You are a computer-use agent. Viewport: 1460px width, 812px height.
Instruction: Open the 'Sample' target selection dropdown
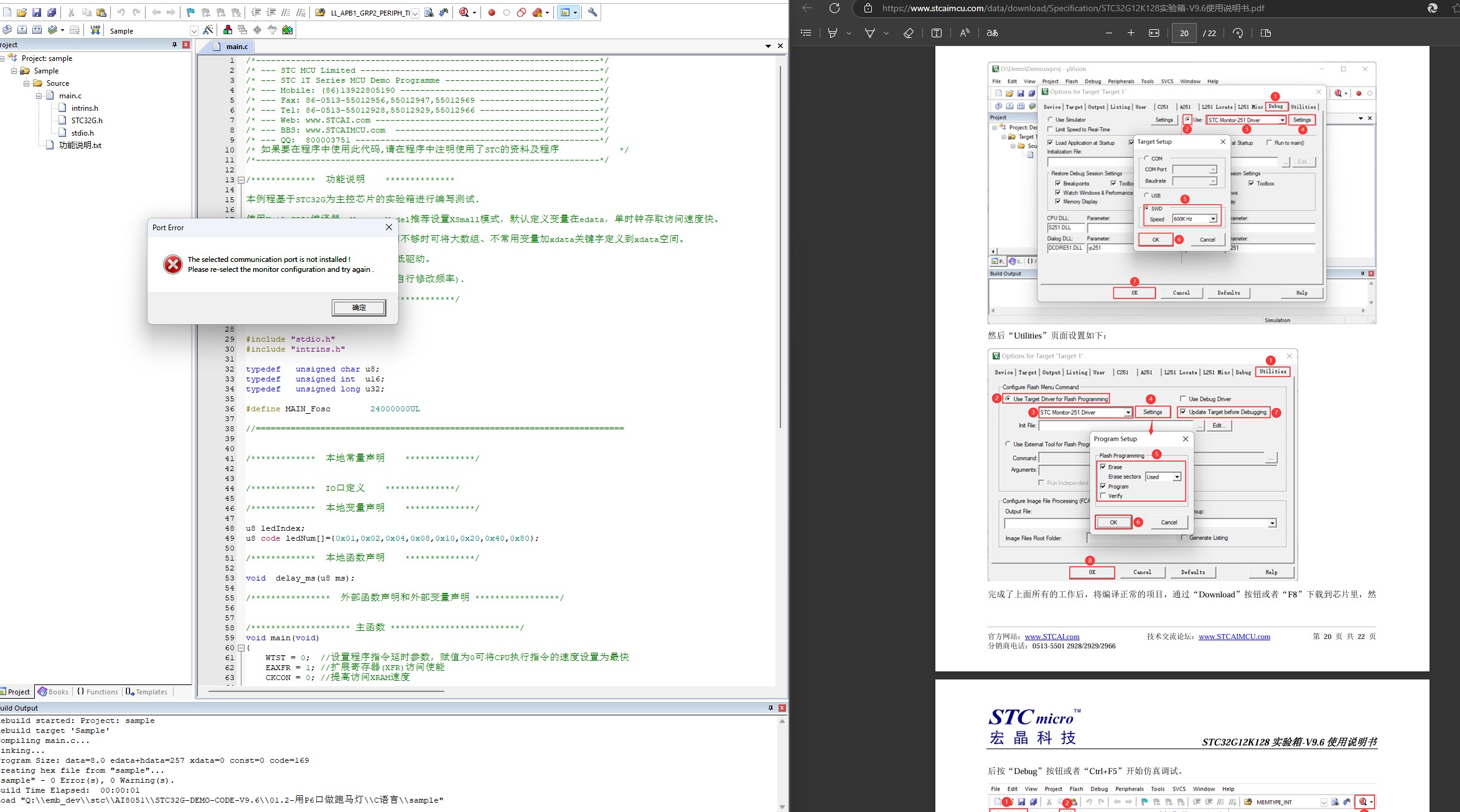(x=194, y=31)
